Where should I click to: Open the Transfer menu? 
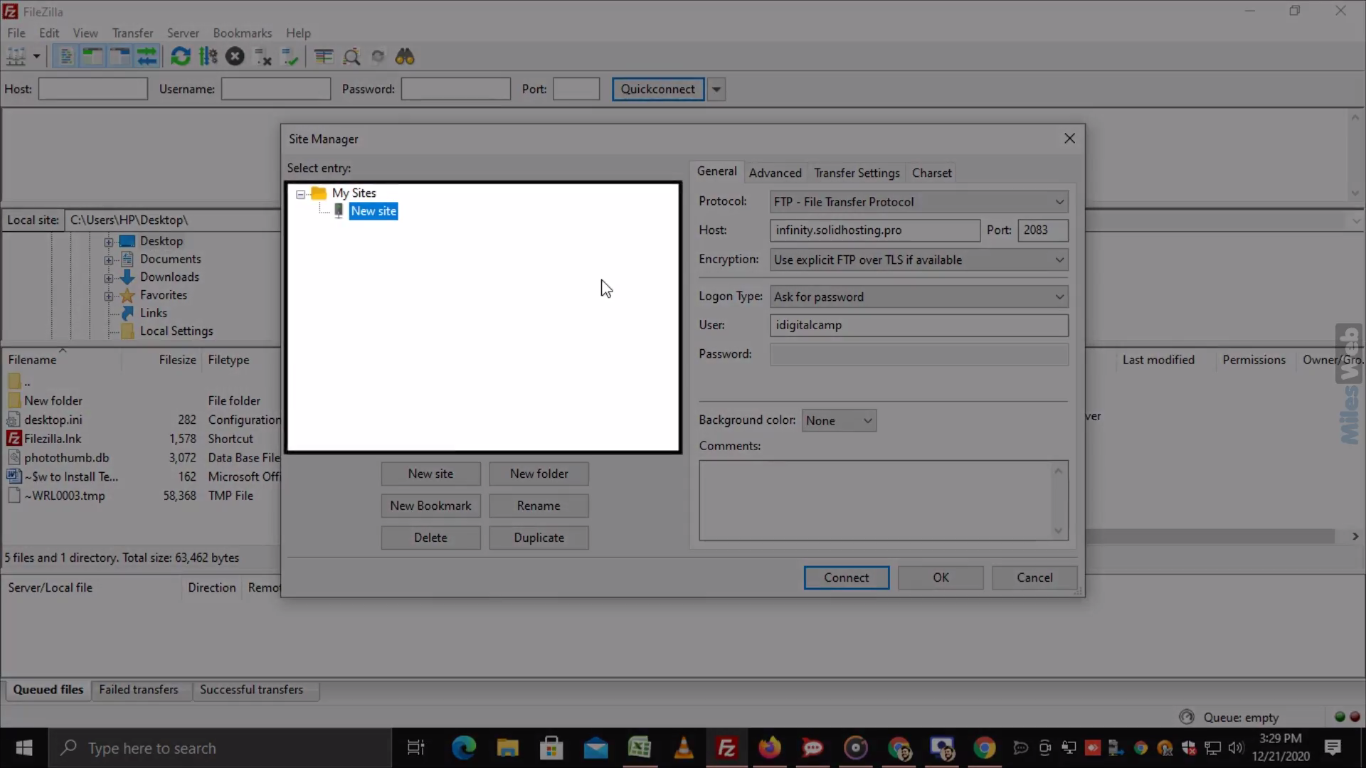[x=132, y=33]
